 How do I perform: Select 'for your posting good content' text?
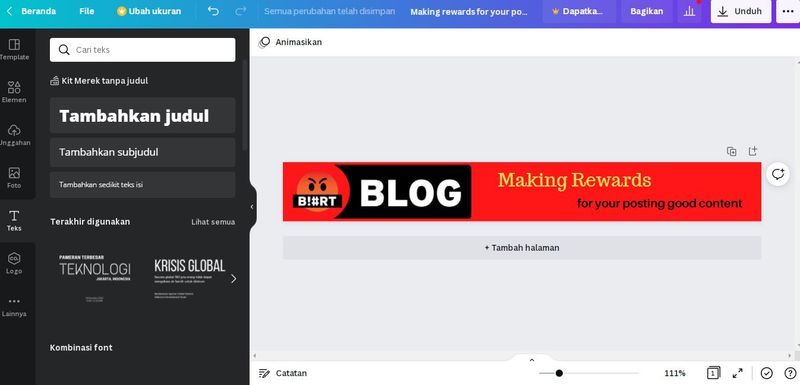[x=659, y=203]
